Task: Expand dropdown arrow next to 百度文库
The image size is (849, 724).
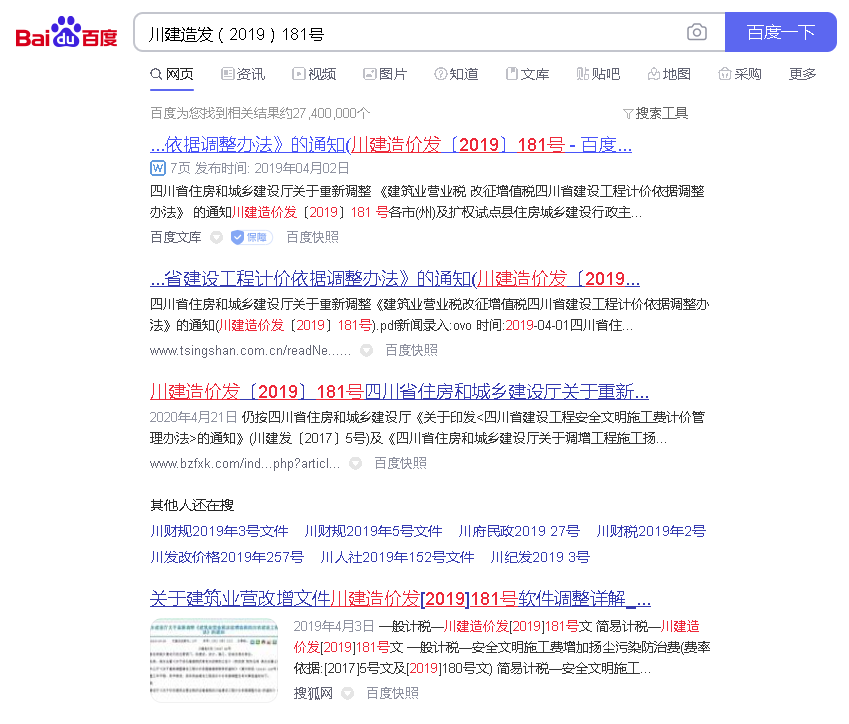Action: coord(217,237)
